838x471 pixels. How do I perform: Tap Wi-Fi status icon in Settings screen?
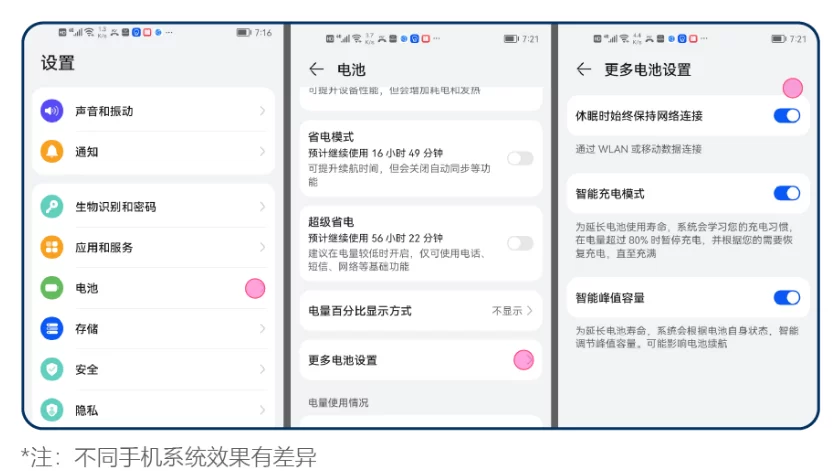click(89, 33)
